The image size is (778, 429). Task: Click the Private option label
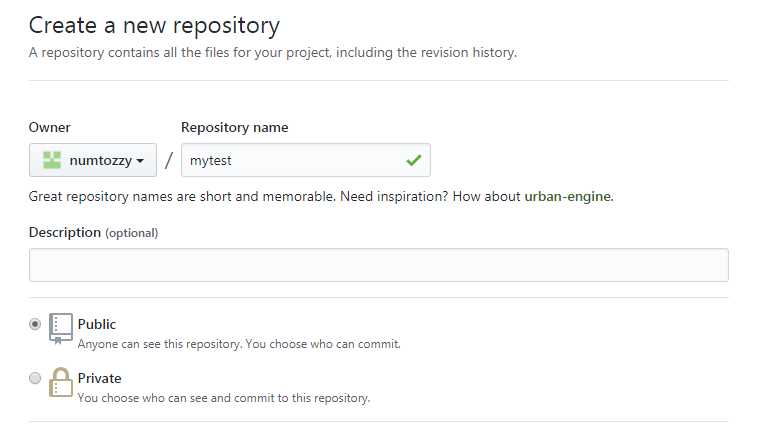coord(99,378)
